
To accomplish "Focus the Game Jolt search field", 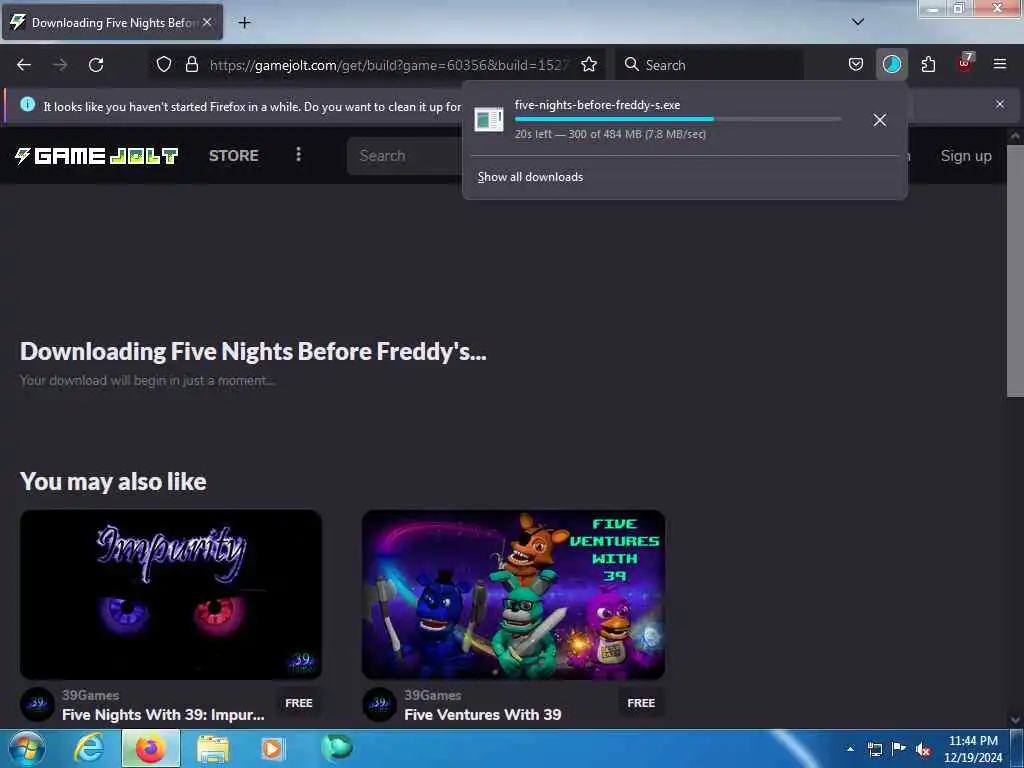I will (x=405, y=156).
